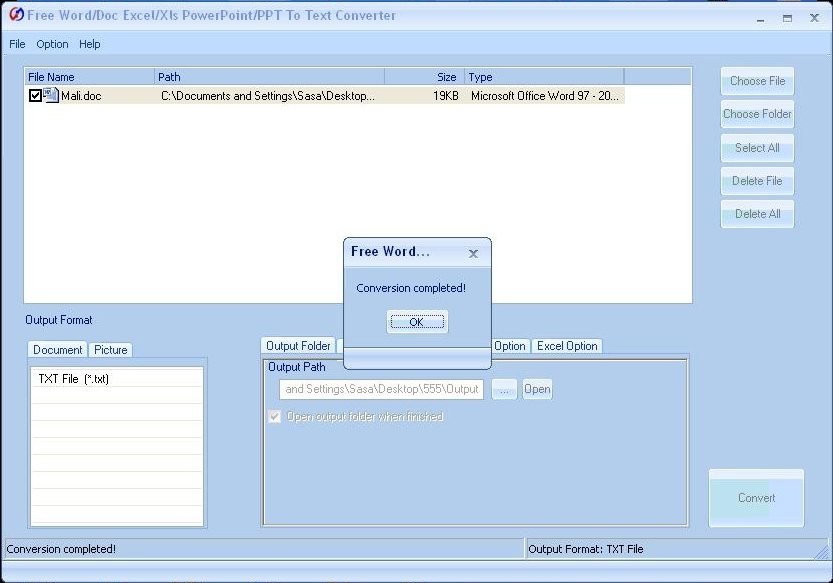Click the Open button next to output path
This screenshot has height=583, width=833.
pos(537,389)
